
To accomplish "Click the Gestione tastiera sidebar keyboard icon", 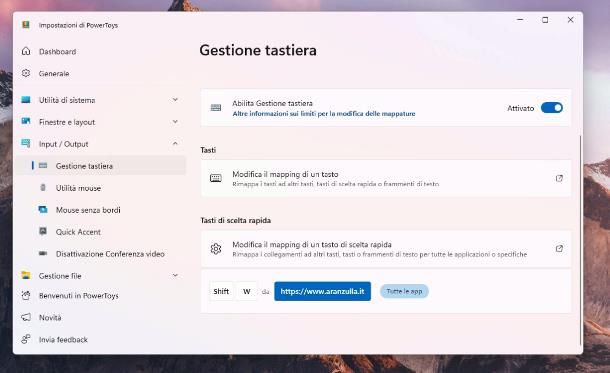I will click(x=43, y=166).
